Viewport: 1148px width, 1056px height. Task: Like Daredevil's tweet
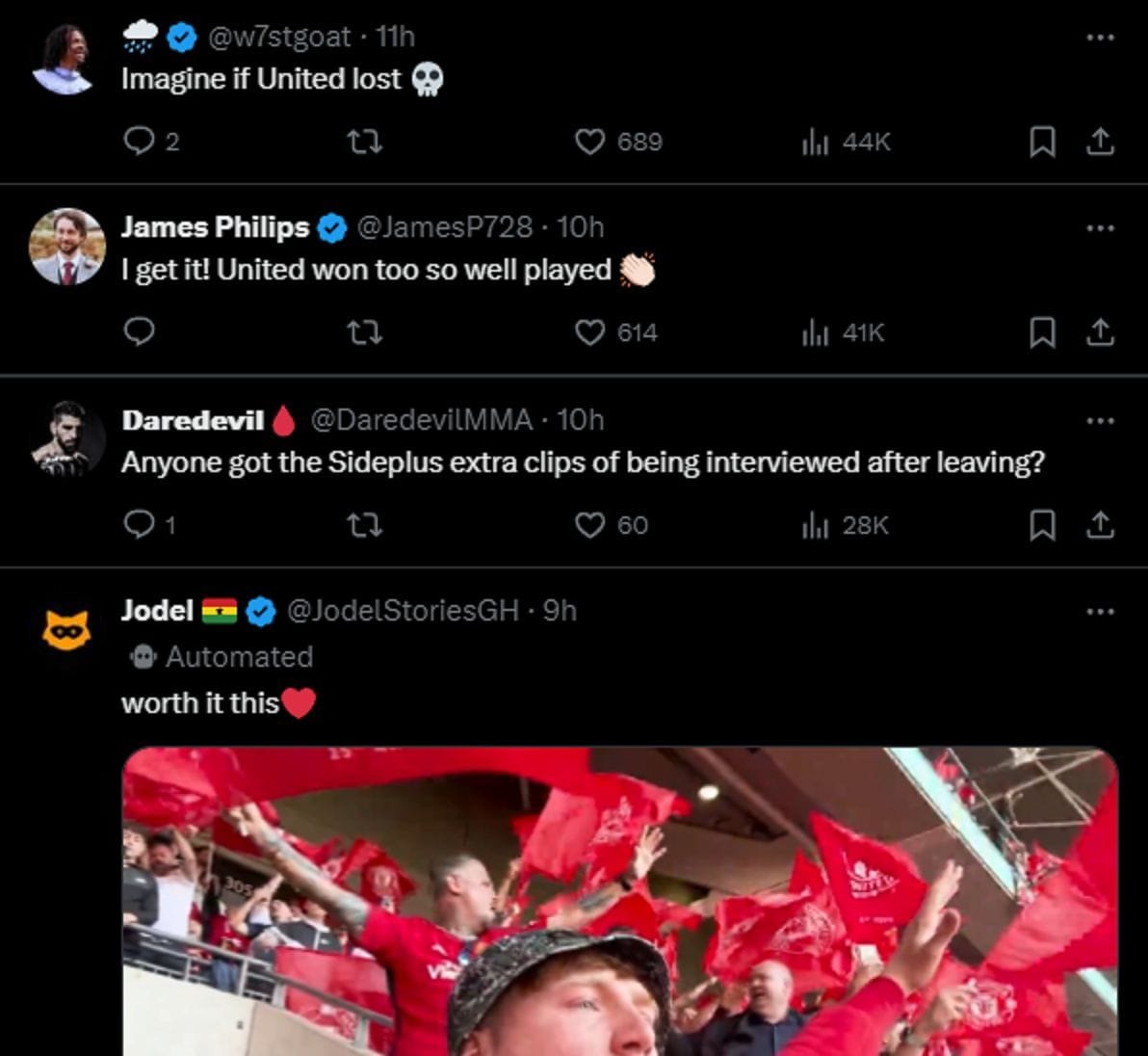pos(590,526)
